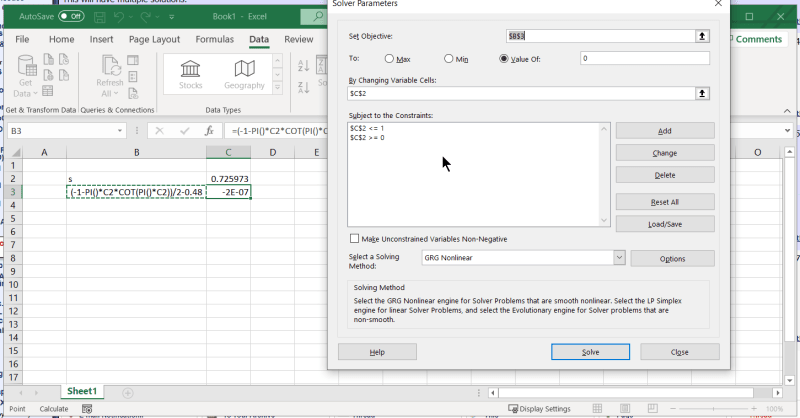Open the File tab
The height and width of the screenshot is (418, 800).
click(22, 39)
